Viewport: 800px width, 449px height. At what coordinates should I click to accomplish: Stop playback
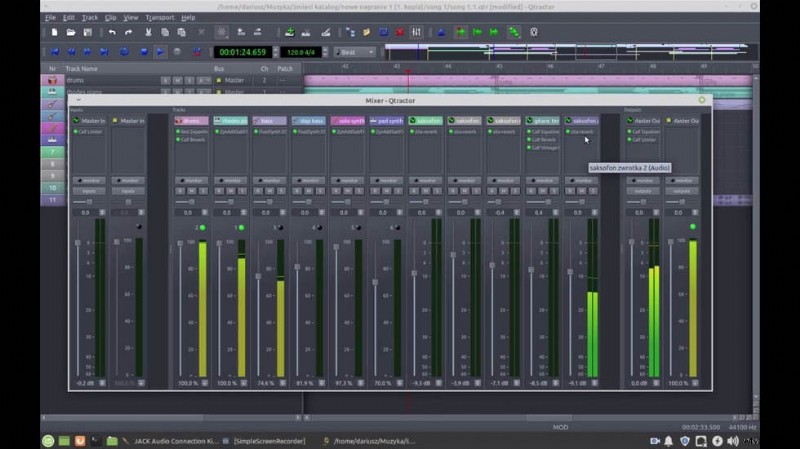coord(144,52)
